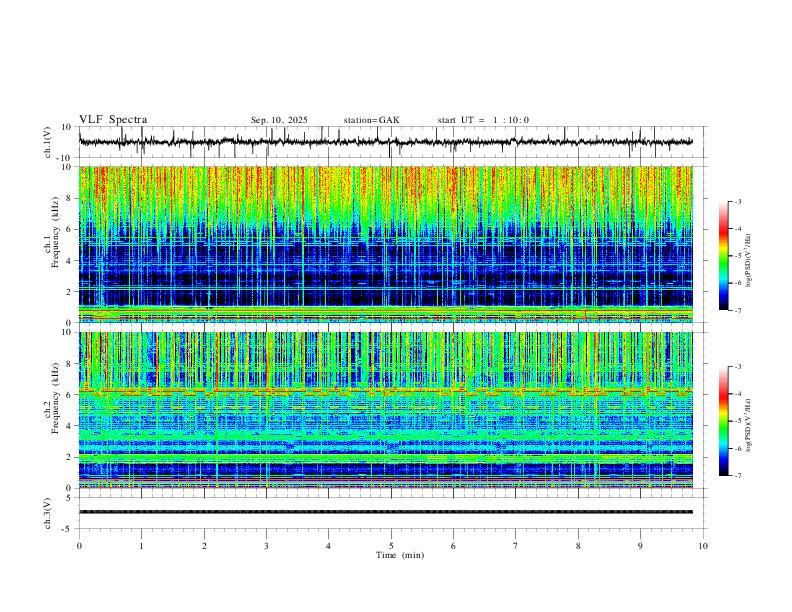The height and width of the screenshot is (612, 792).
Task: Click time axis tick label "3"
Action: [266, 546]
